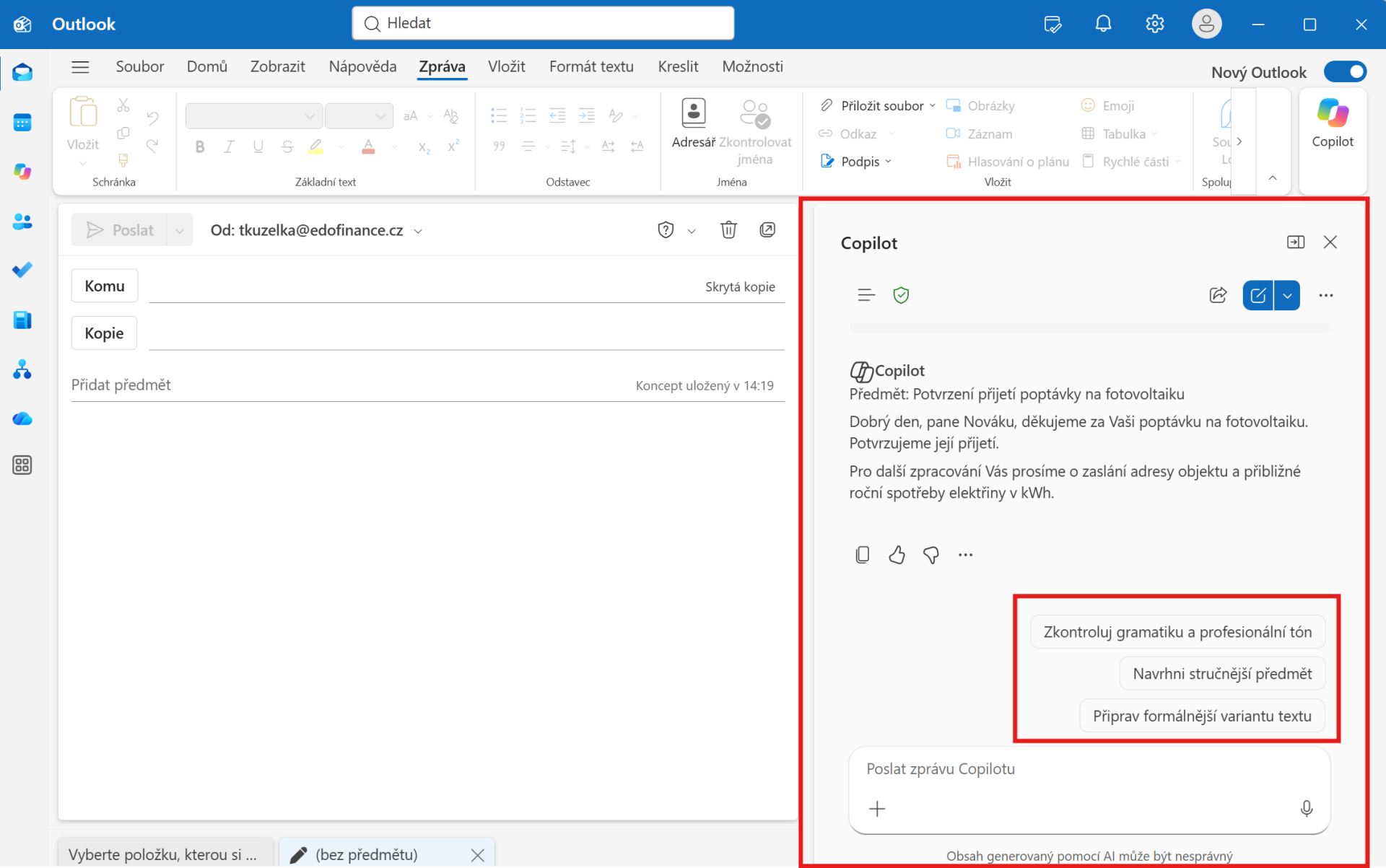
Task: Collapse the ribbon with chevron
Action: (1273, 177)
